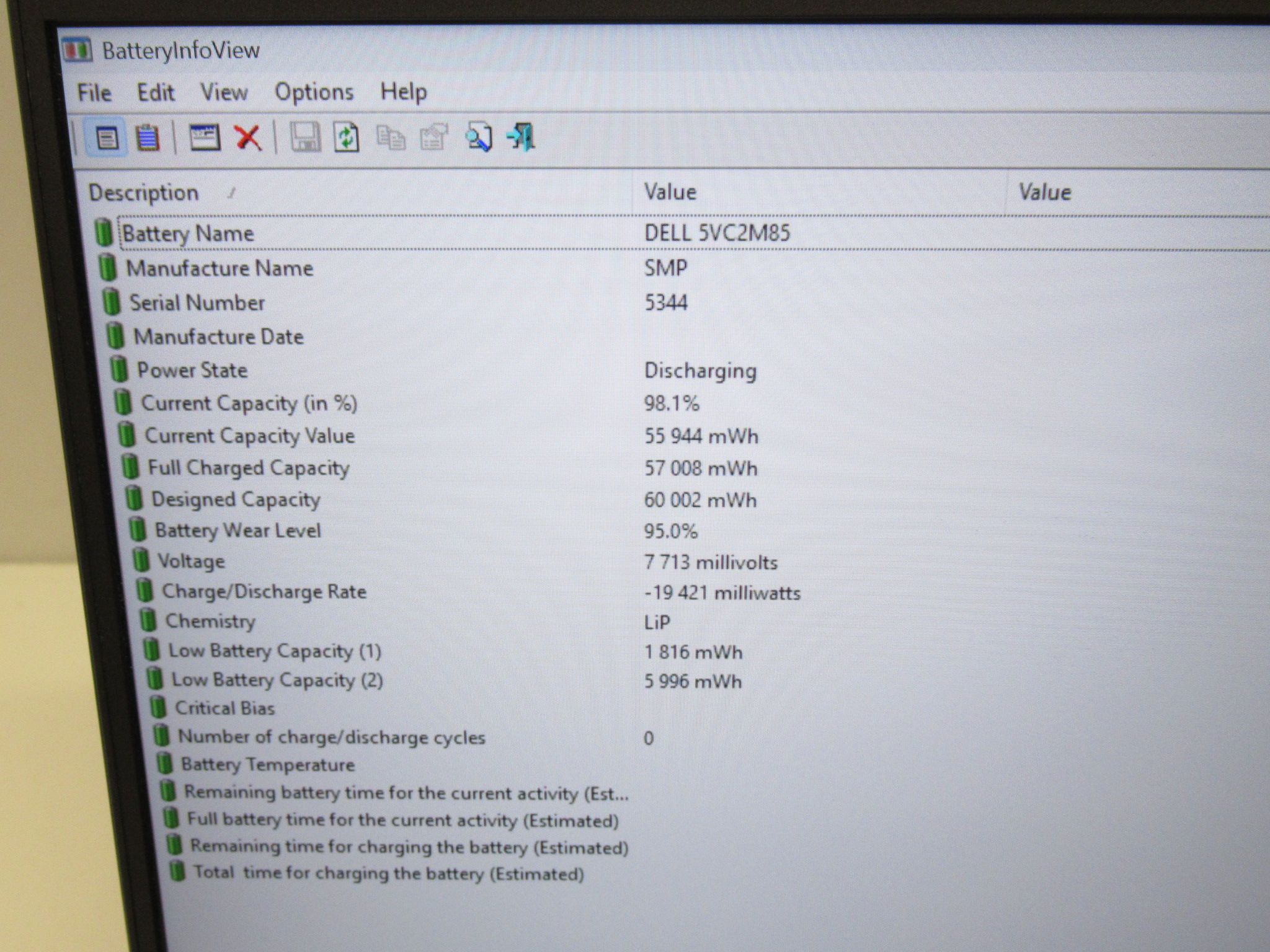
Task: Click the first Value column header
Action: coord(819,192)
